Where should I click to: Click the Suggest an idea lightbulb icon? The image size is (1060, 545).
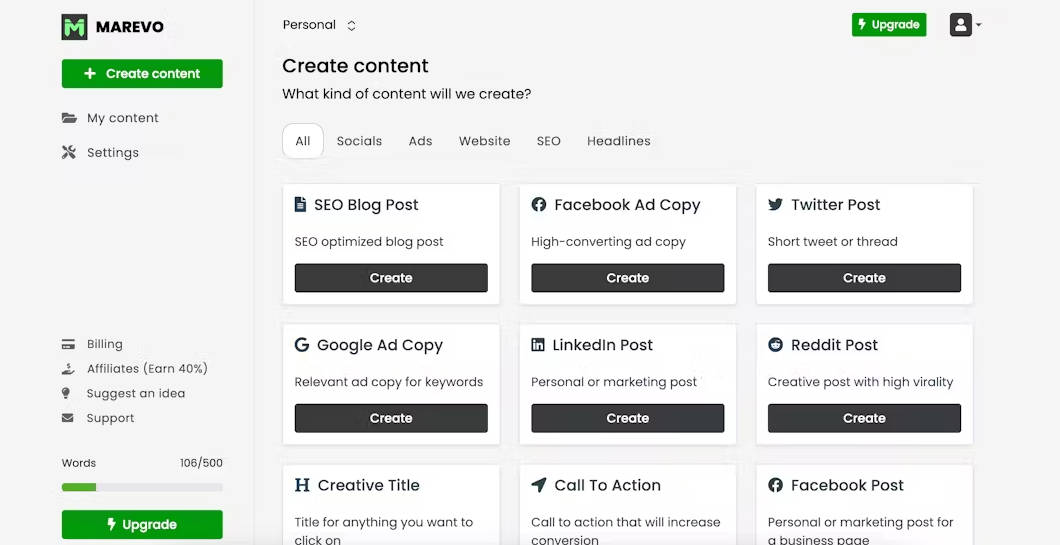[x=68, y=393]
